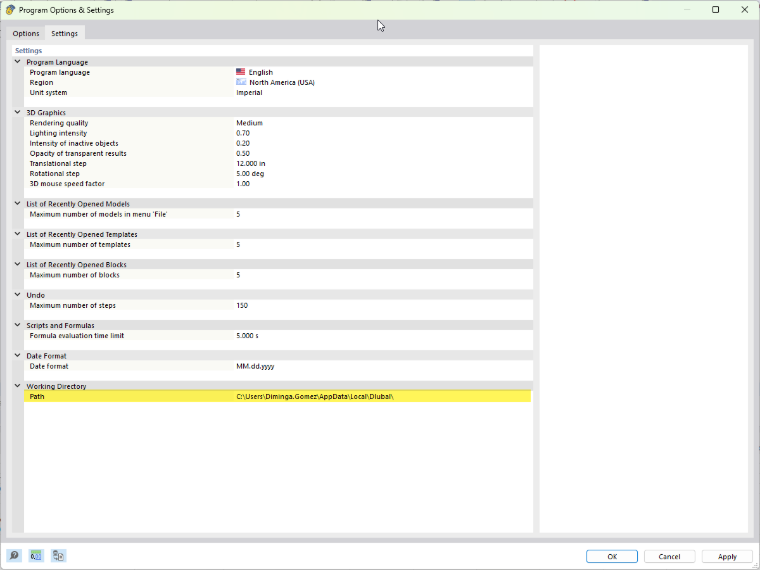Collapse Scripts and Formulas section
This screenshot has width=760, height=570.
[17, 325]
